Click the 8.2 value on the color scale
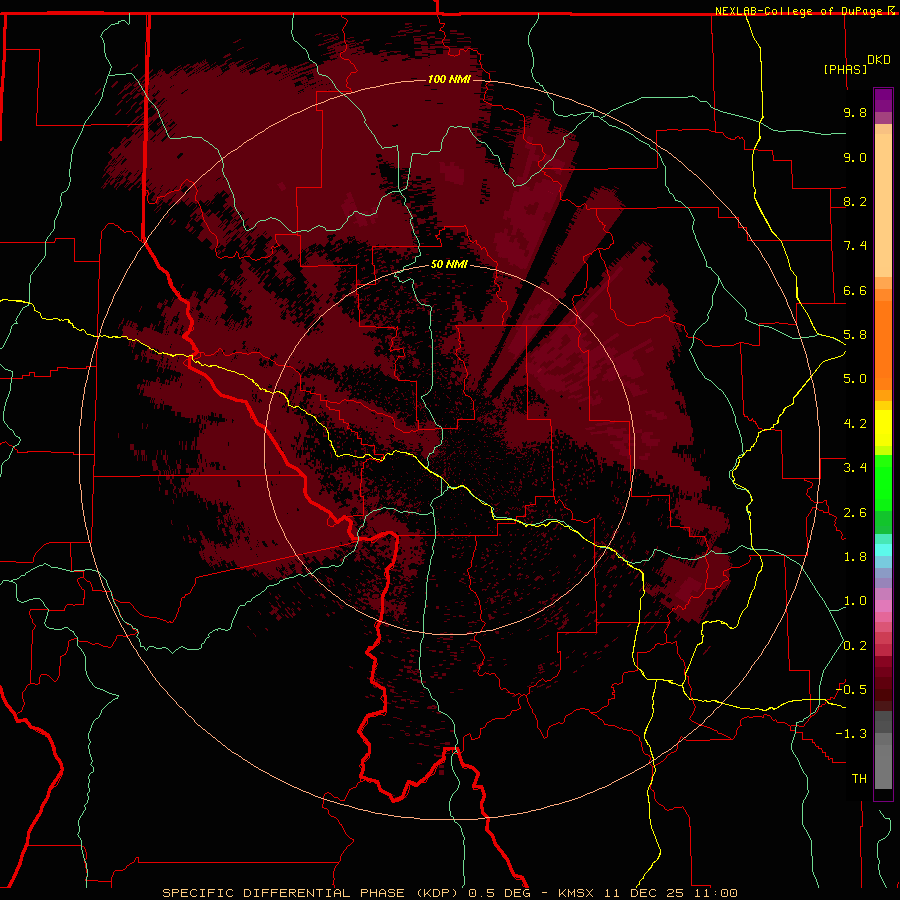Screen dimensions: 900x900 (855, 201)
